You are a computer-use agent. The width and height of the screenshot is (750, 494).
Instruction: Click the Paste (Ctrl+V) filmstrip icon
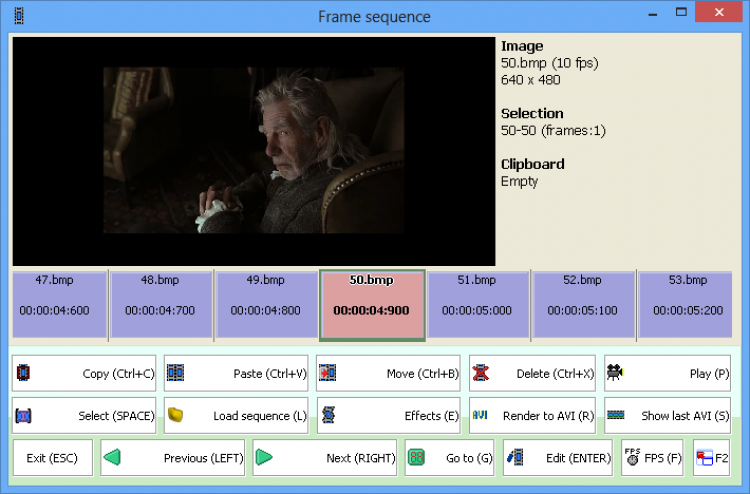[x=176, y=373]
